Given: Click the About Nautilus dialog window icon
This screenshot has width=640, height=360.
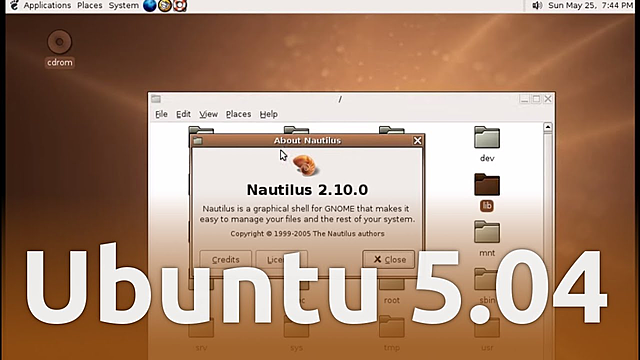Looking at the screenshot, I should (x=198, y=140).
